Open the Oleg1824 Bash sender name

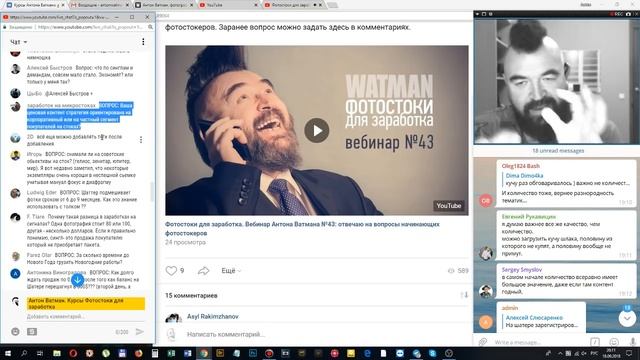pyautogui.click(x=520, y=166)
